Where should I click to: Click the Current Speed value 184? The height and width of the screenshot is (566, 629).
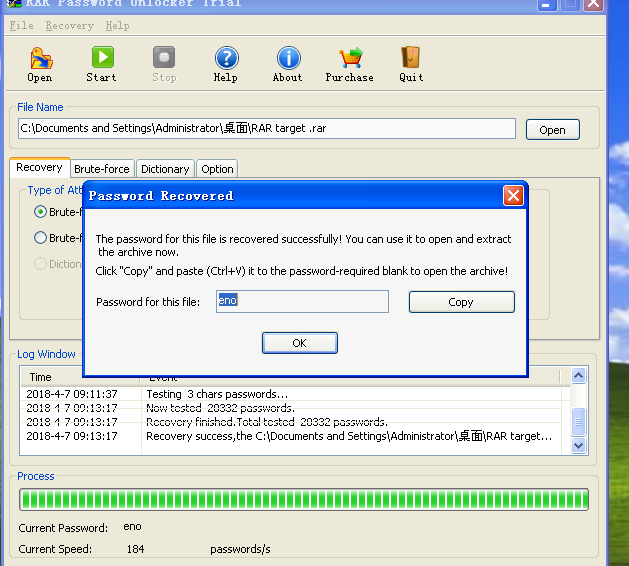[x=136, y=549]
